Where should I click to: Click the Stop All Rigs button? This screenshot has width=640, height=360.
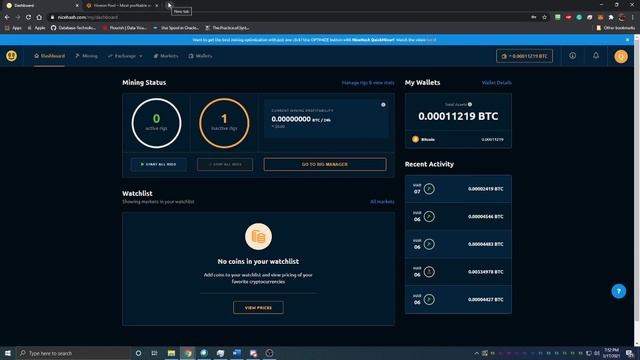(x=225, y=164)
